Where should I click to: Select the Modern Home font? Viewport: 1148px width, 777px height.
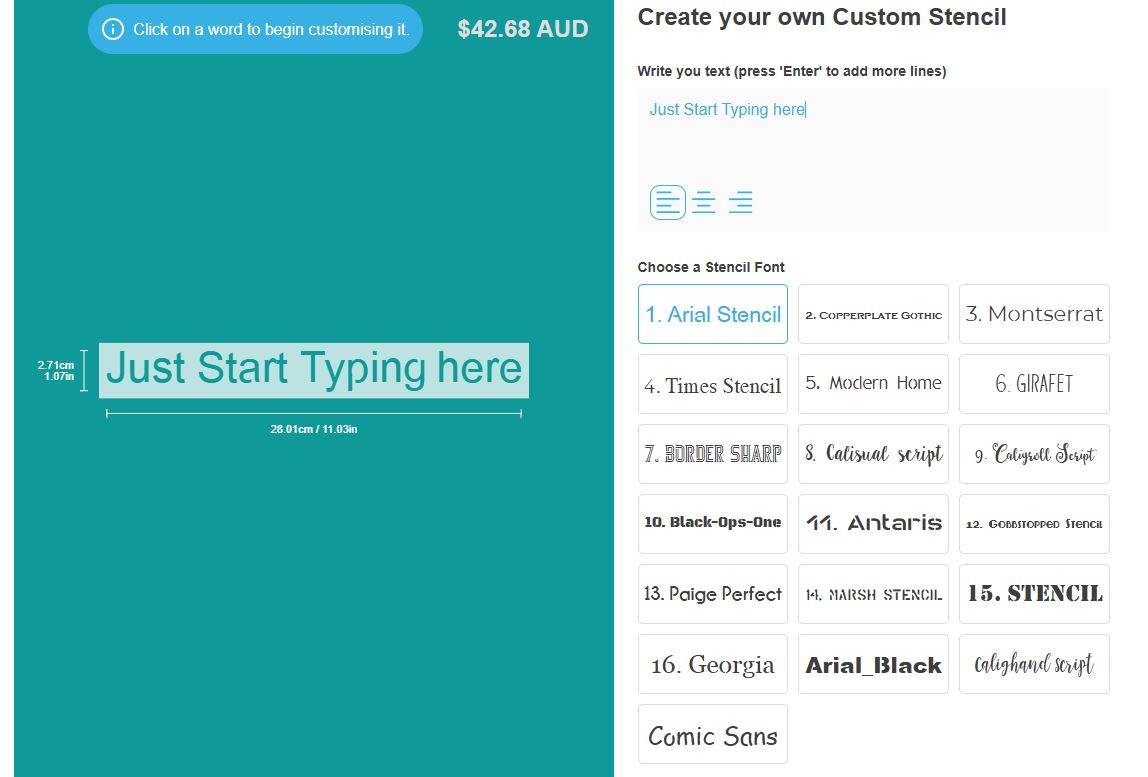click(873, 384)
